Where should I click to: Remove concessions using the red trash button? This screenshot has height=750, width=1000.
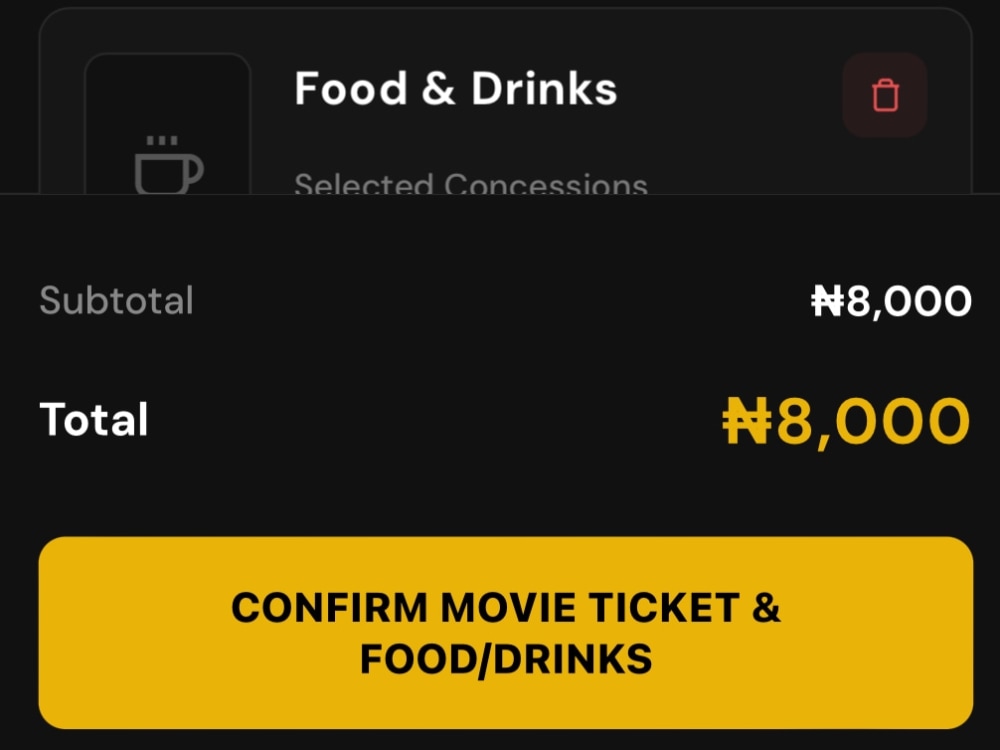point(885,95)
